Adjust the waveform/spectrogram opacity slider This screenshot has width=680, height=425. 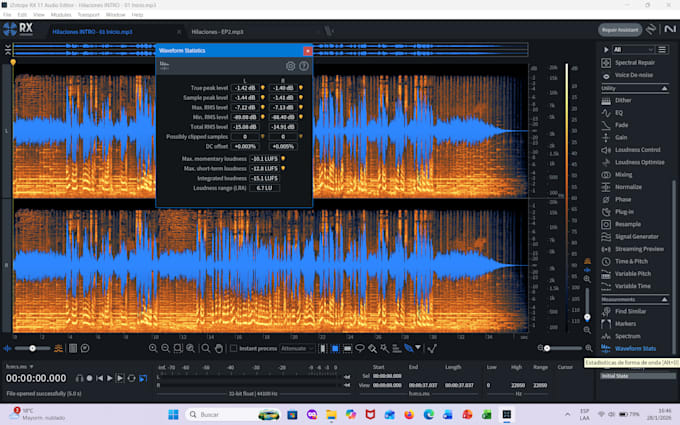tap(33, 348)
